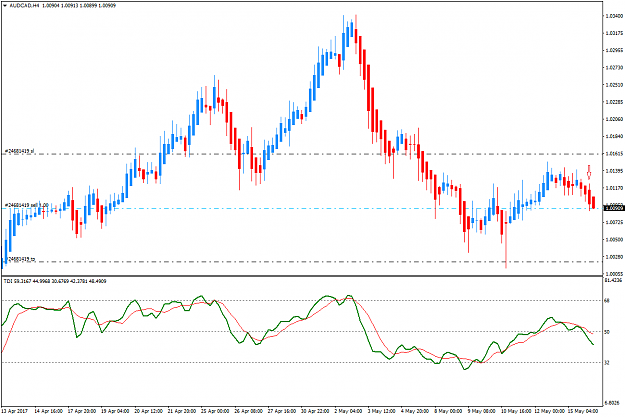Click the 68 level label on TDI scale
This screenshot has height=417, width=625.
pos(607,301)
